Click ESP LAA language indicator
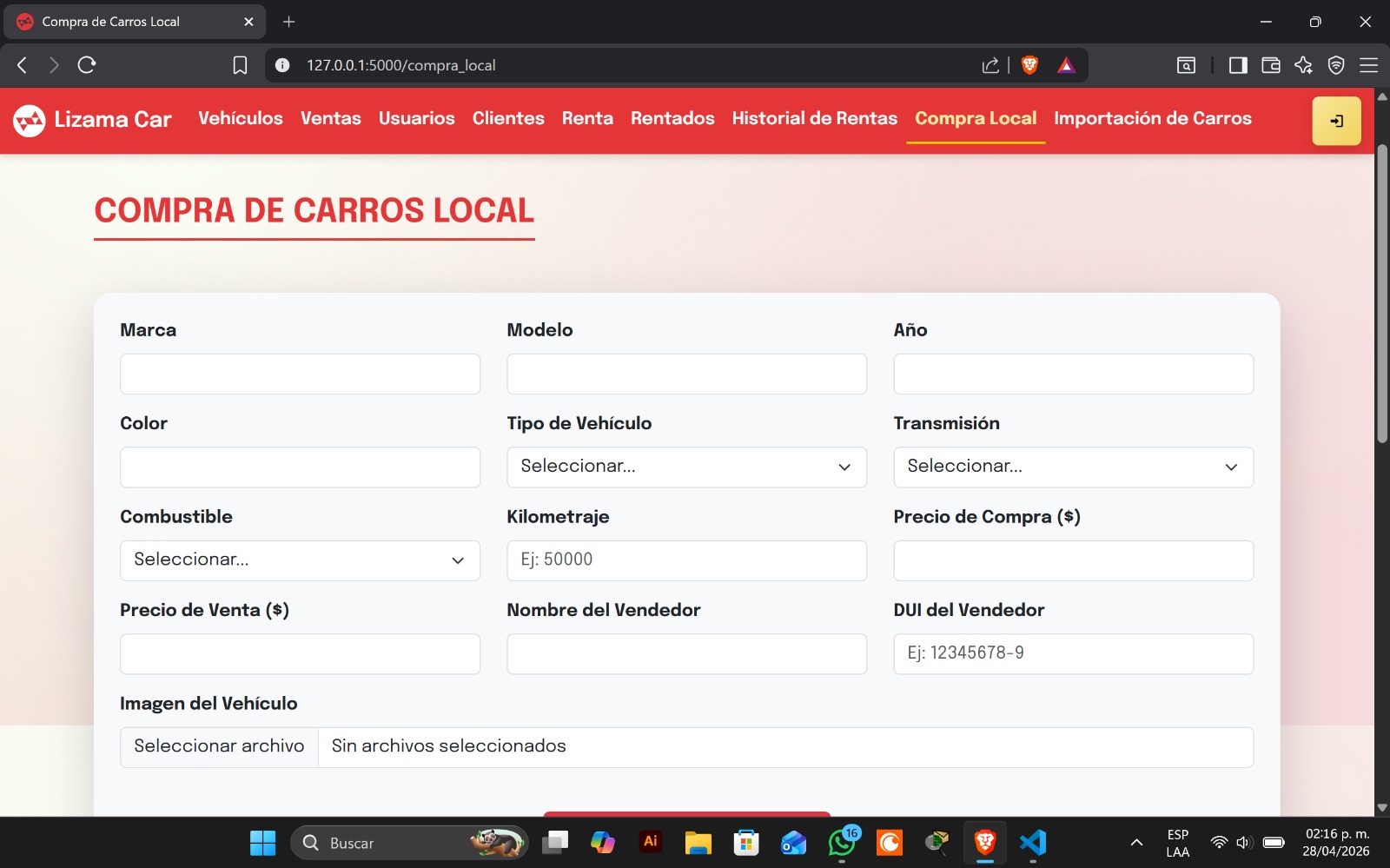The width and height of the screenshot is (1390, 868). point(1178,843)
